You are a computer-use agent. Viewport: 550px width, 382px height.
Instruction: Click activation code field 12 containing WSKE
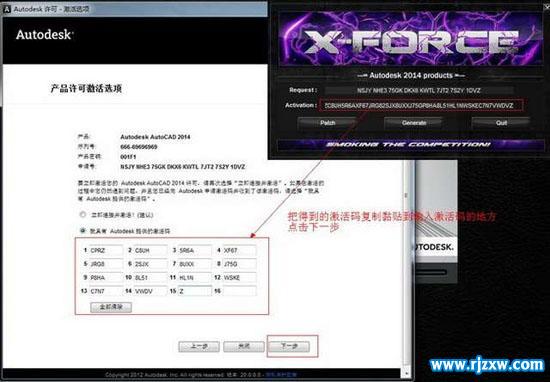pos(240,277)
